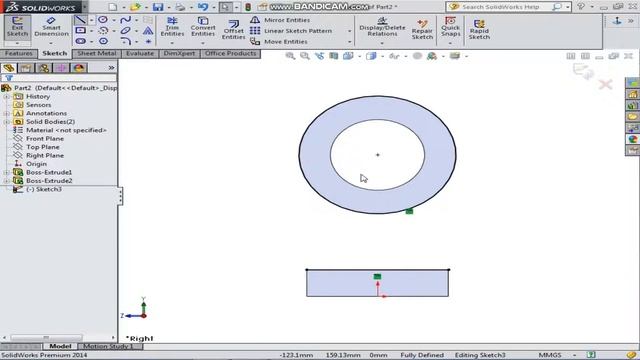Open Display/Delete Relations dropdown arrow
Image resolution: width=640 pixels, height=360 pixels.
[382, 43]
